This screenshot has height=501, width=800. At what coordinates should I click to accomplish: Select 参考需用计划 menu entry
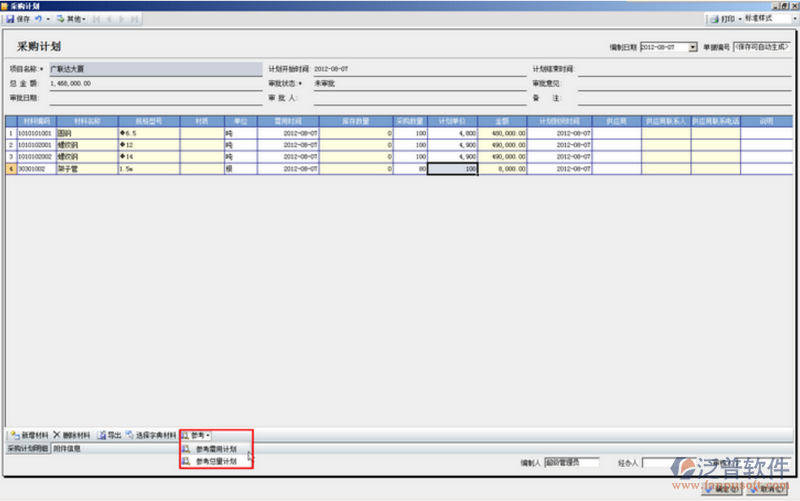click(x=216, y=450)
